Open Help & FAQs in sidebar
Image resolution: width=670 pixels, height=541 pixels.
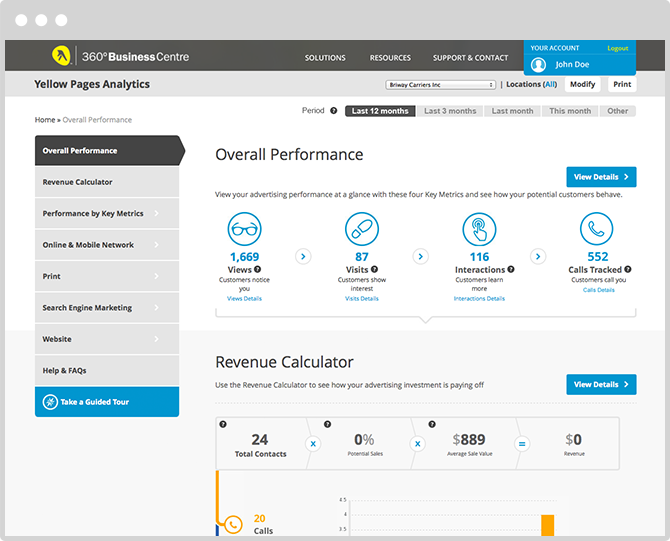pos(107,370)
